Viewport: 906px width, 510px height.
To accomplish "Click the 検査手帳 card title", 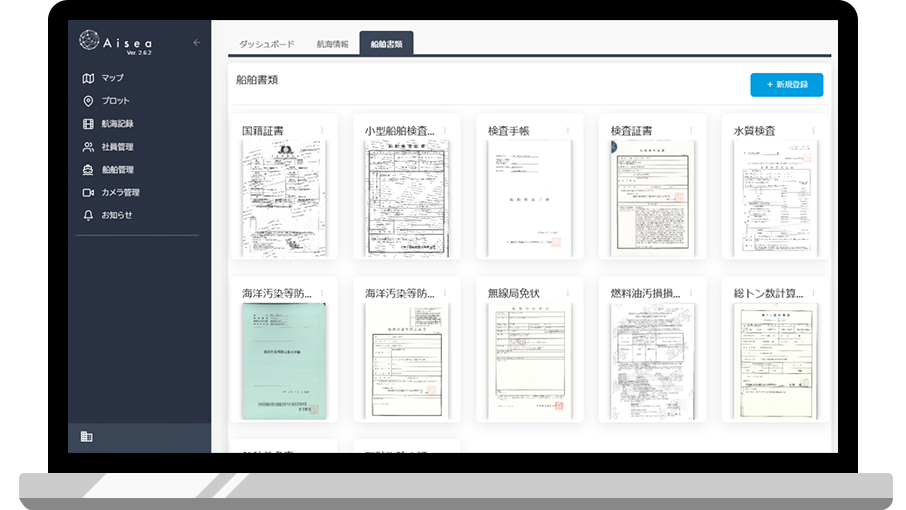I will [x=508, y=131].
